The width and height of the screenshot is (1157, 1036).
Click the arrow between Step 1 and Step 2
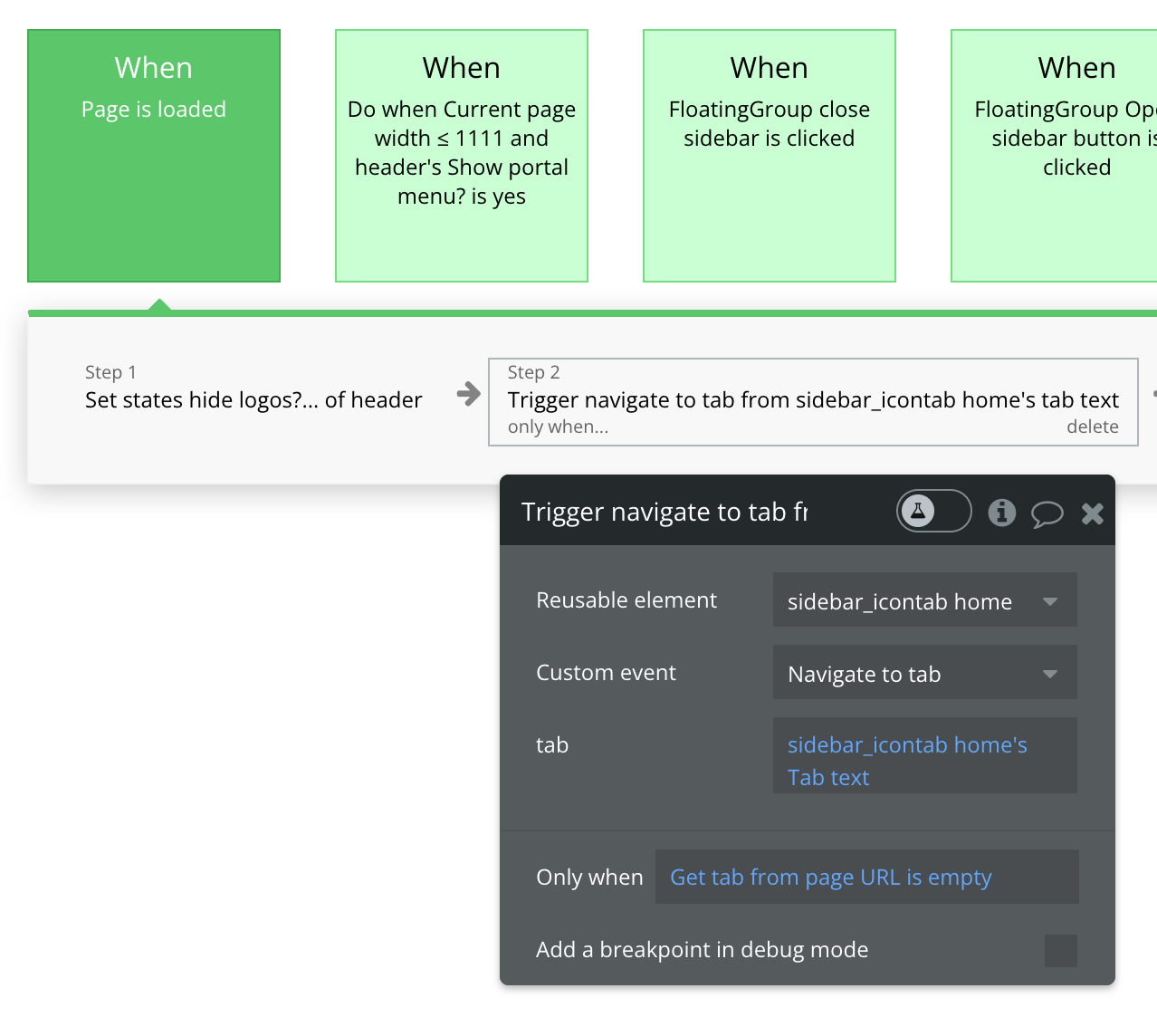468,394
